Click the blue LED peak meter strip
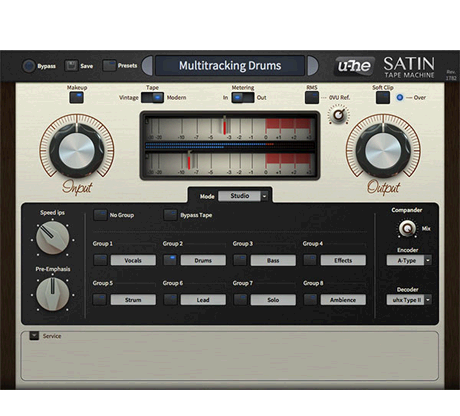The height and width of the screenshot is (416, 460). pyautogui.click(x=230, y=146)
